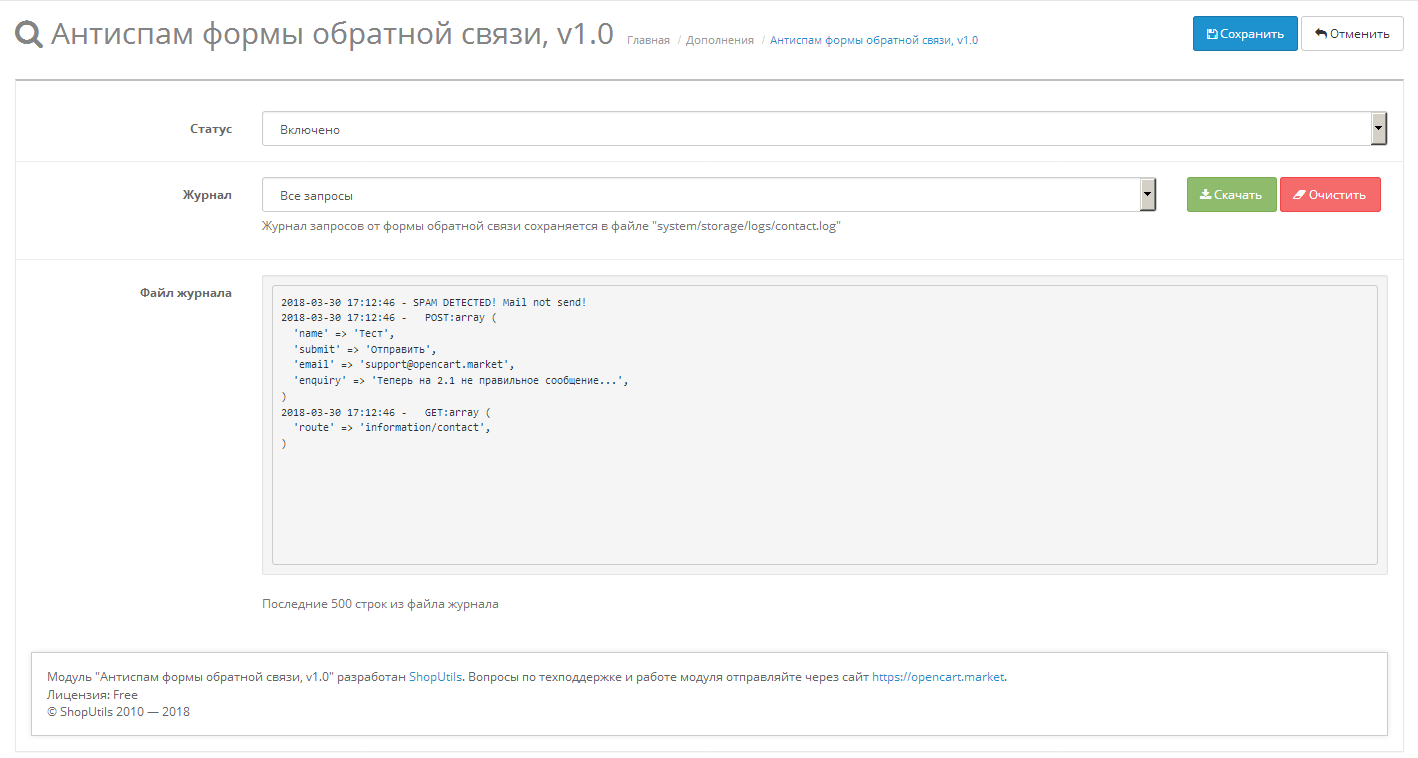Go to Главная in the breadcrumb
Viewport: 1418px width, 758px height.
(648, 40)
